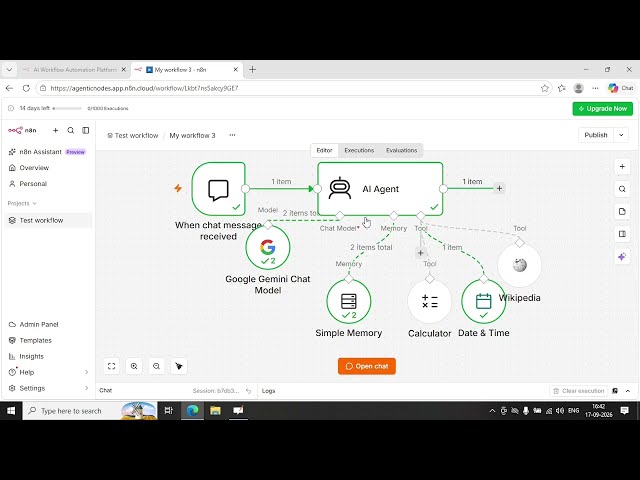640x480 pixels.
Task: Click the Chat panel label
Action: (x=106, y=391)
